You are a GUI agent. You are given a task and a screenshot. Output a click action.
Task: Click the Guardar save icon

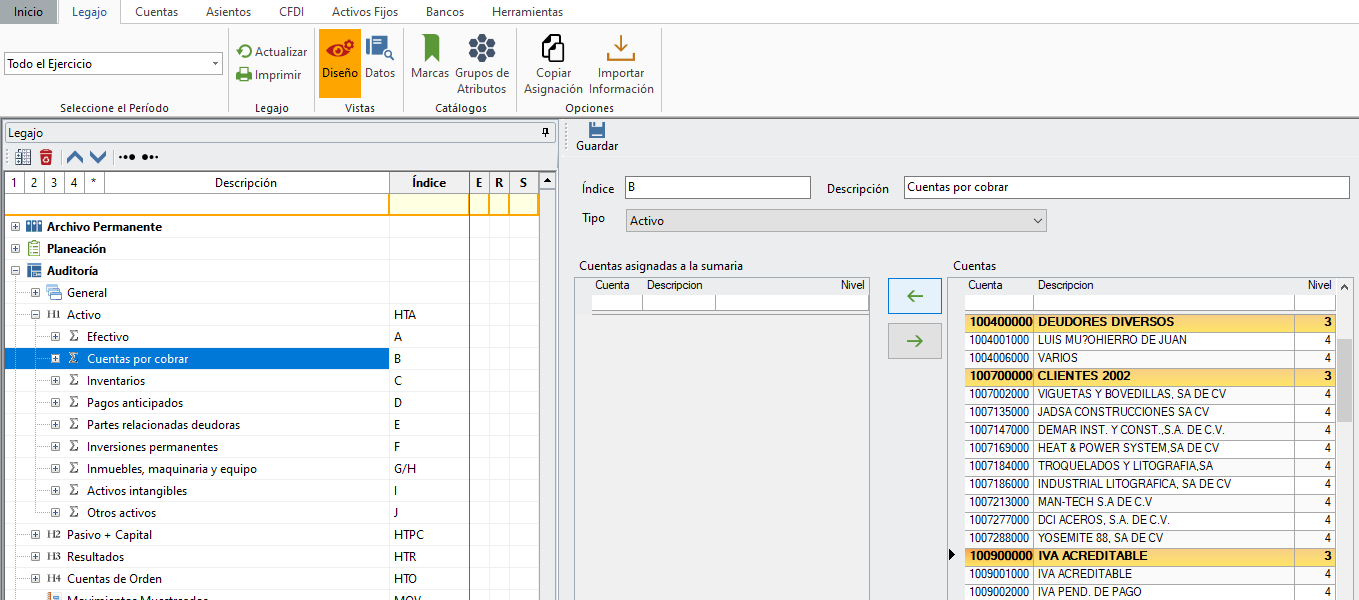point(597,130)
